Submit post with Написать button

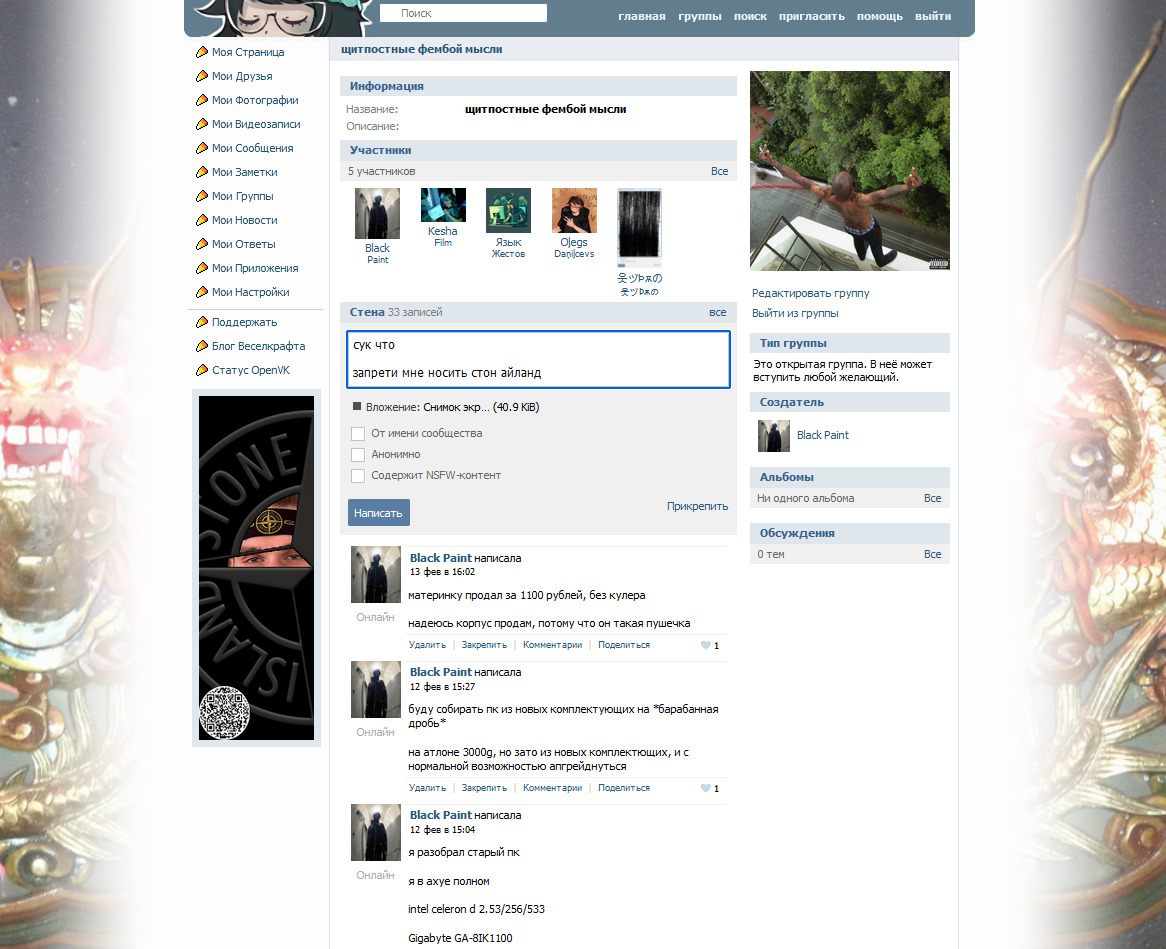tap(379, 512)
